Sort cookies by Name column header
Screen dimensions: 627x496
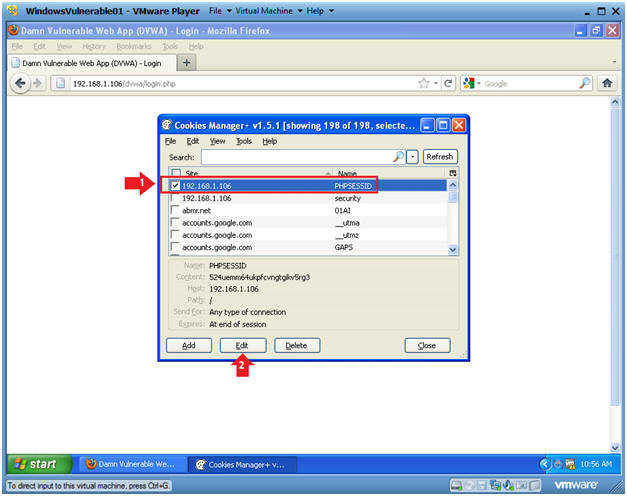point(390,173)
